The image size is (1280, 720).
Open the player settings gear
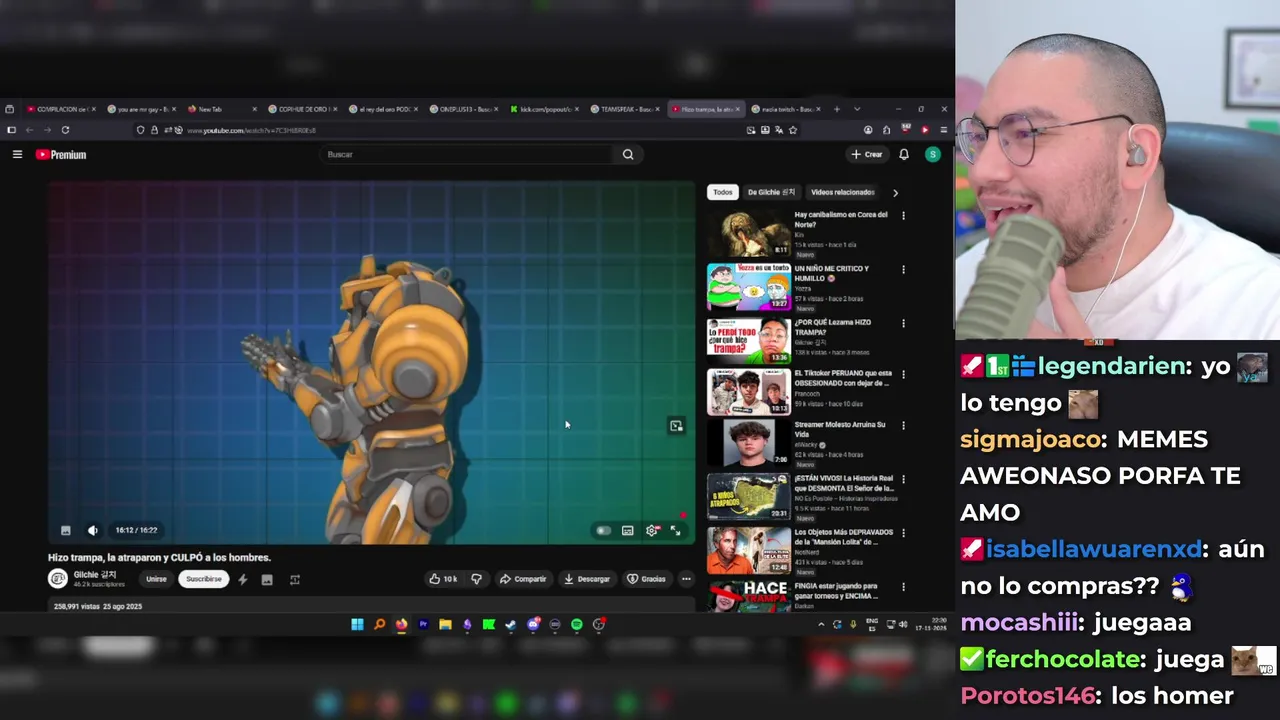pyautogui.click(x=652, y=531)
